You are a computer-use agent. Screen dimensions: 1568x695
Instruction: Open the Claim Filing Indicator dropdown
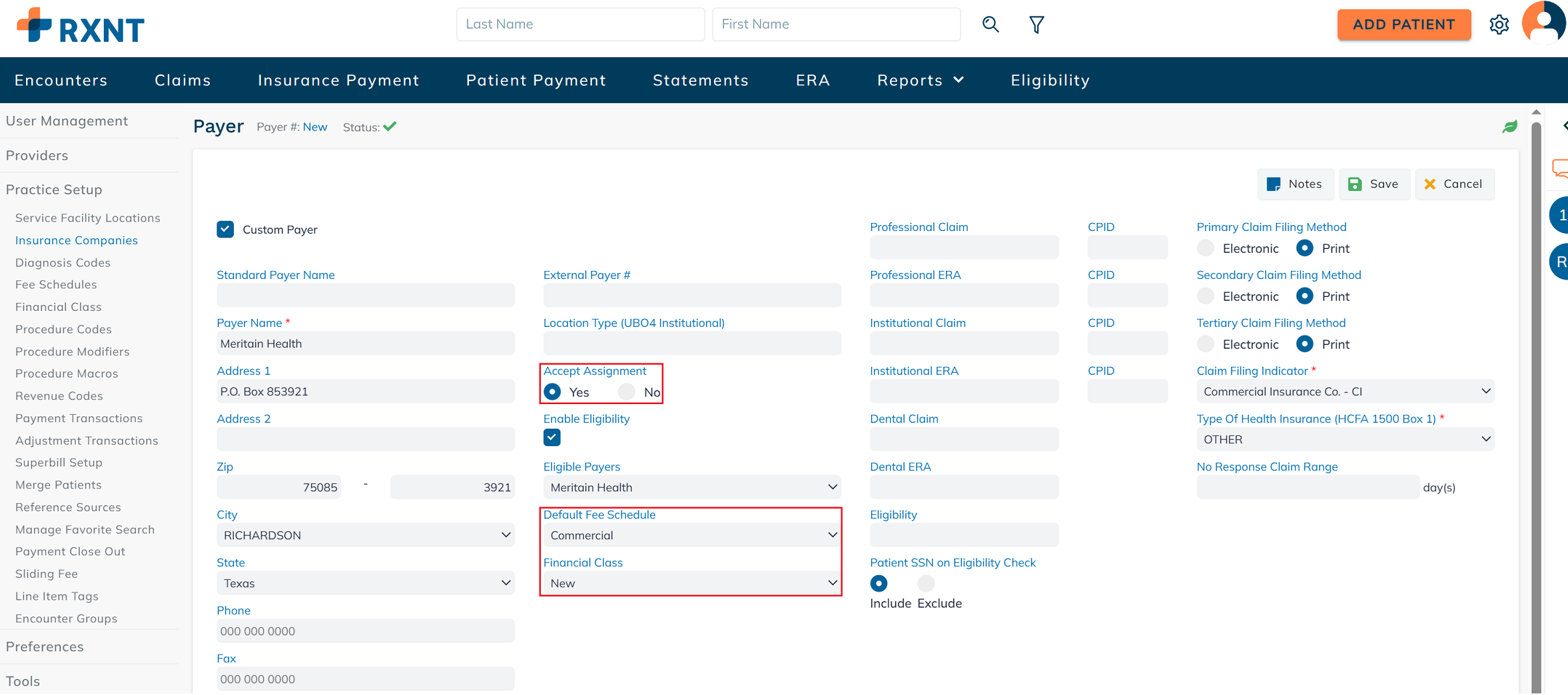(x=1345, y=391)
